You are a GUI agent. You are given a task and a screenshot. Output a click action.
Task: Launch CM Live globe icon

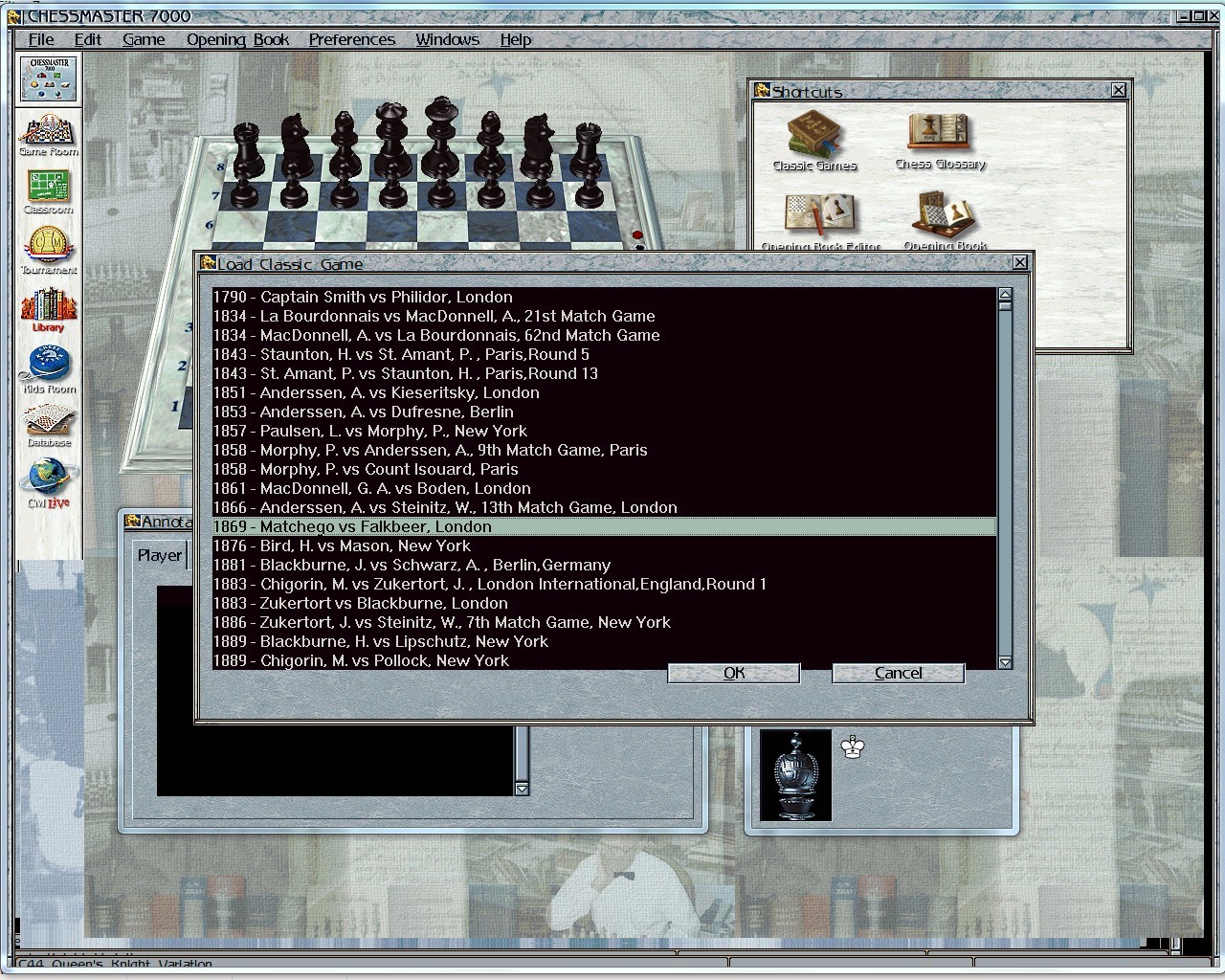click(49, 483)
